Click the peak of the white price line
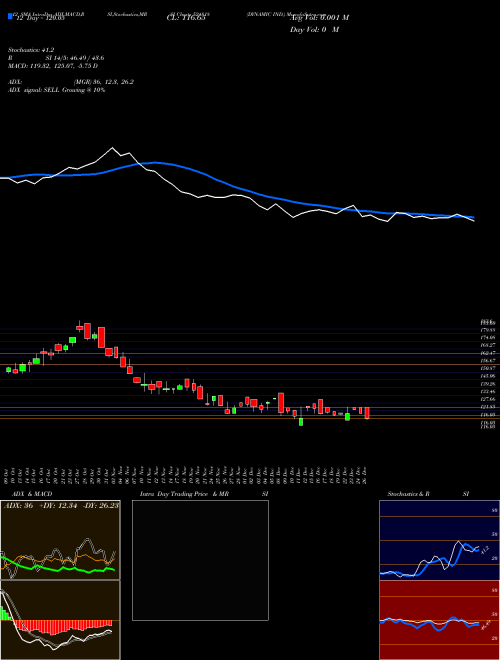Image resolution: width=500 pixels, height=660 pixels. (112, 148)
